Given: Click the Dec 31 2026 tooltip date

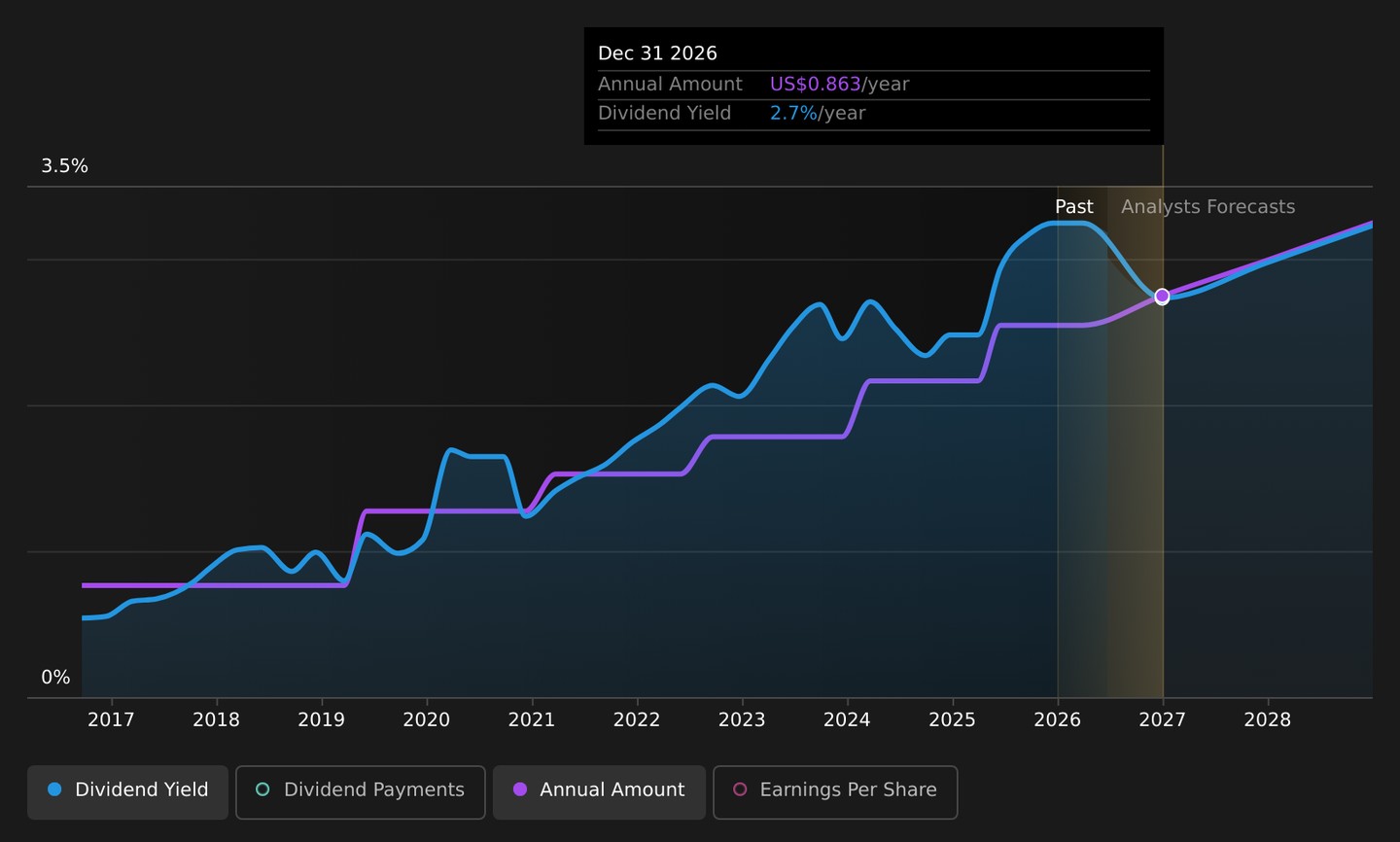Looking at the screenshot, I should pos(657,53).
